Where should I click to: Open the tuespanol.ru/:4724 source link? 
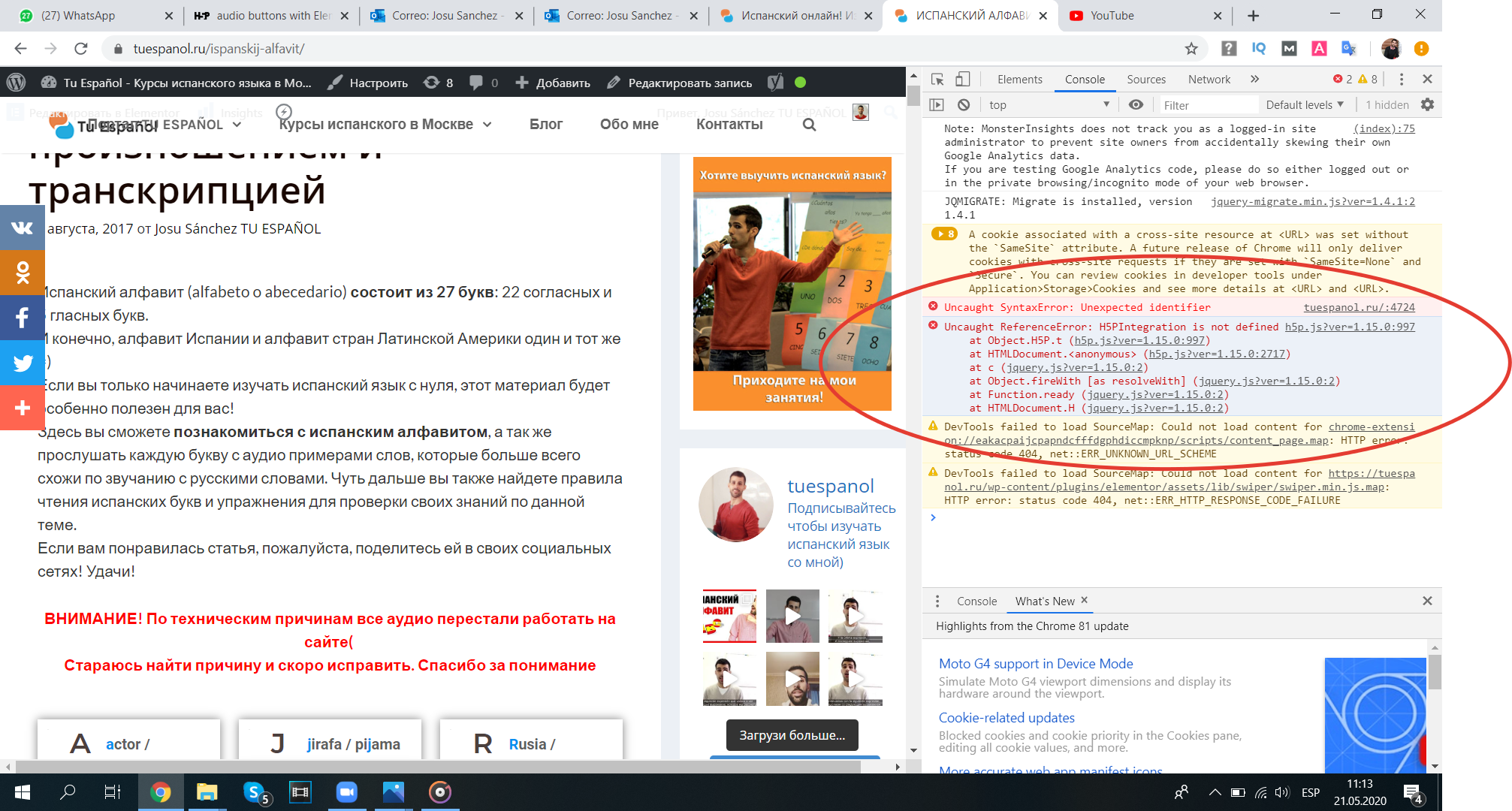1359,307
